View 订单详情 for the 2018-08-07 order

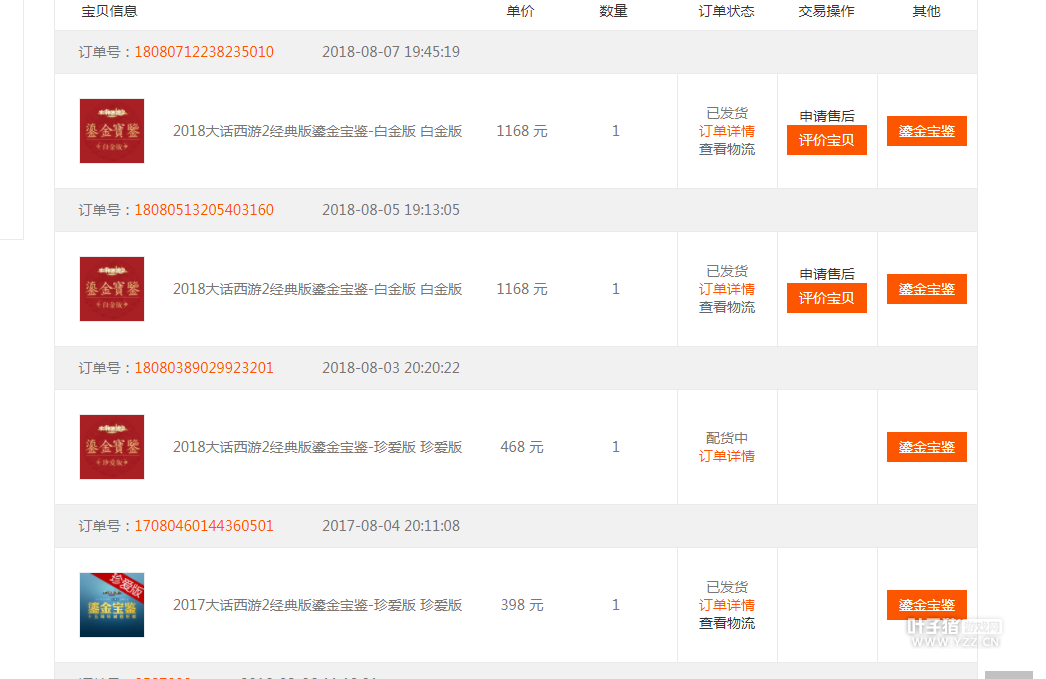[727, 131]
